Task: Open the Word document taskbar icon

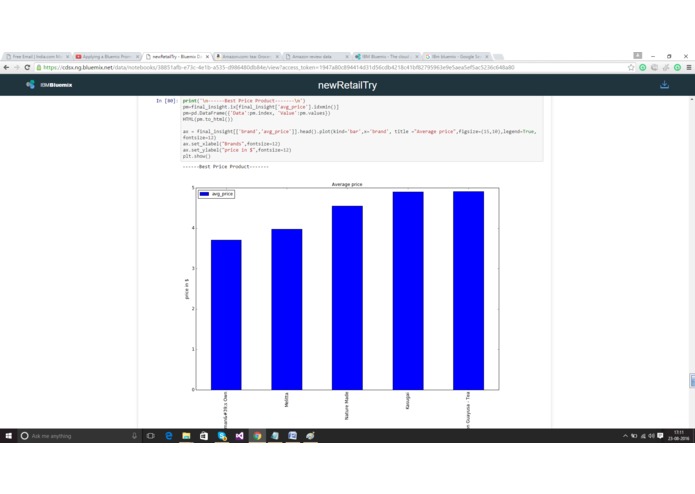Action: click(x=293, y=436)
